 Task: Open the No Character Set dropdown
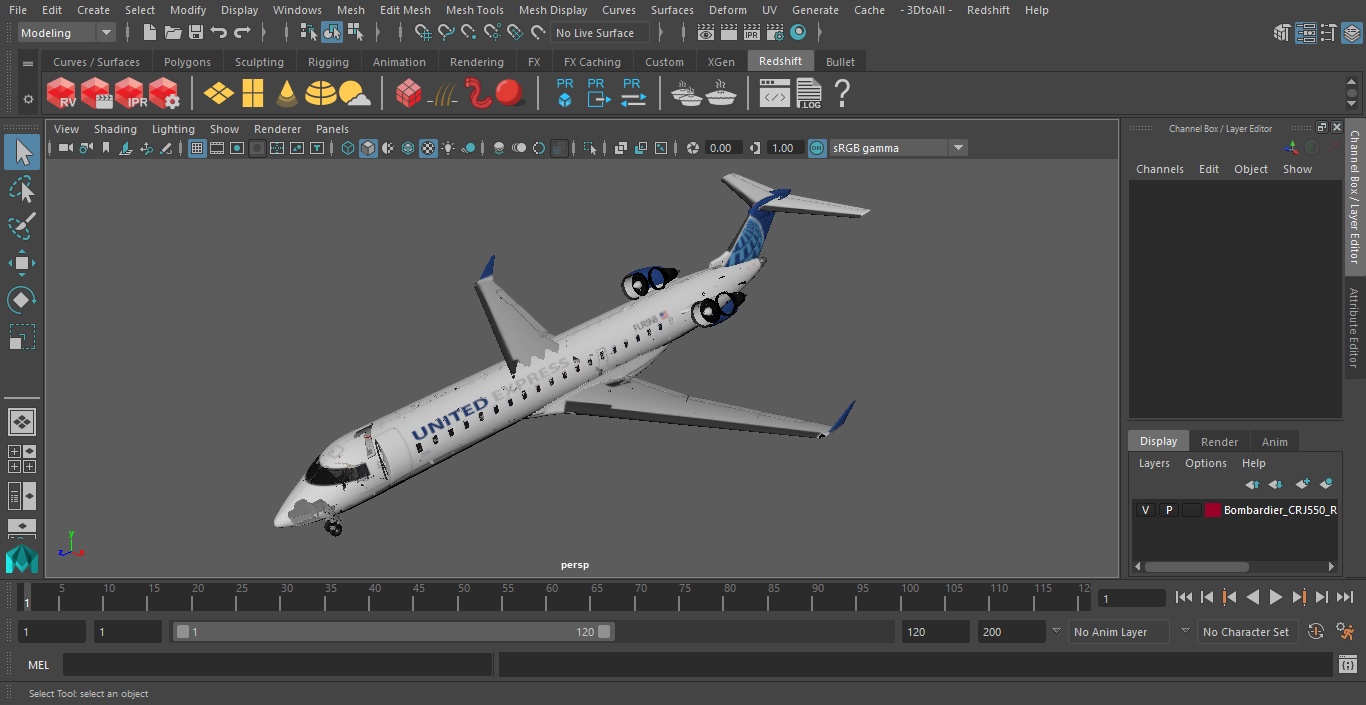point(1247,632)
